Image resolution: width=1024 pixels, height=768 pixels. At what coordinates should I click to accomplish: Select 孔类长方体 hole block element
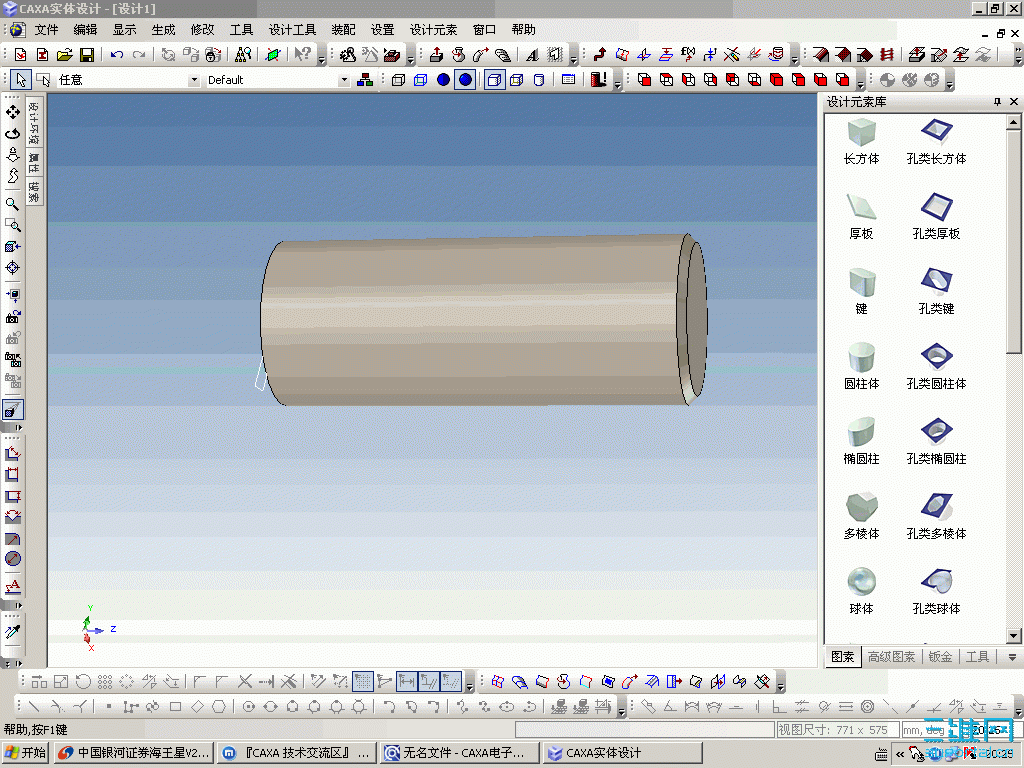[936, 142]
